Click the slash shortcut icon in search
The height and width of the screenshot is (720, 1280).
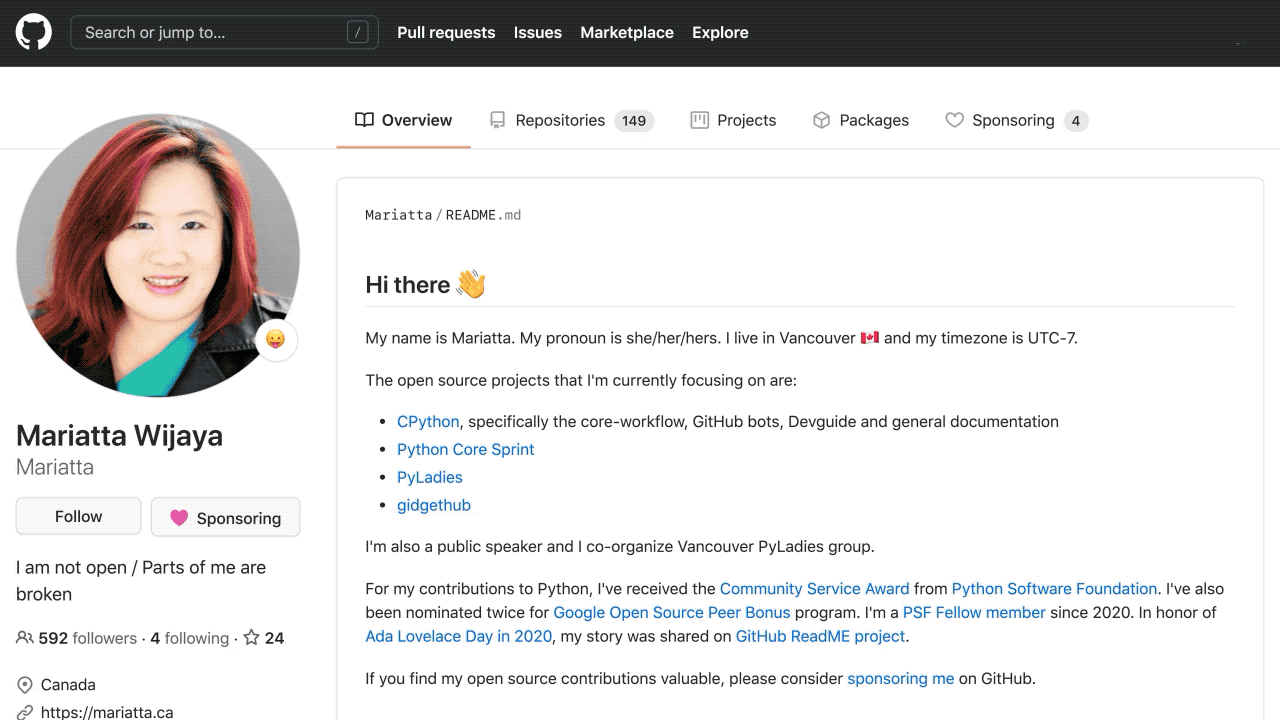[x=357, y=32]
